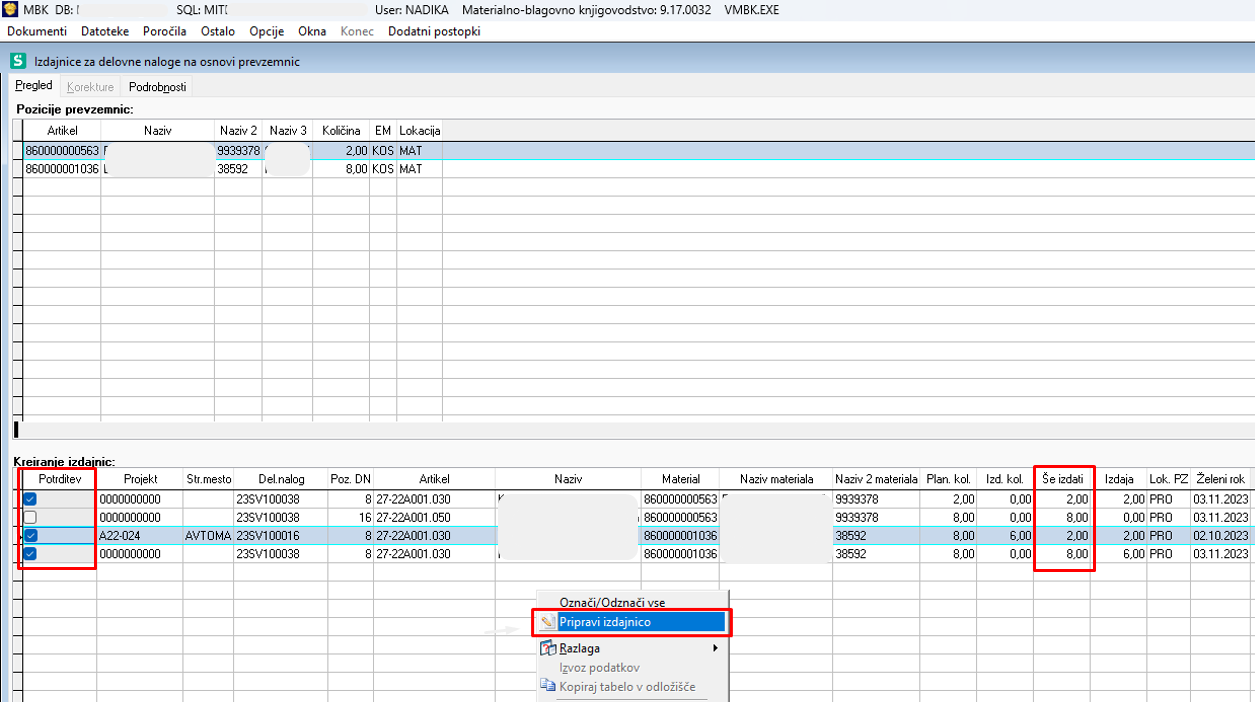The image size is (1255, 702).
Task: Click the Material column header
Action: click(x=680, y=479)
